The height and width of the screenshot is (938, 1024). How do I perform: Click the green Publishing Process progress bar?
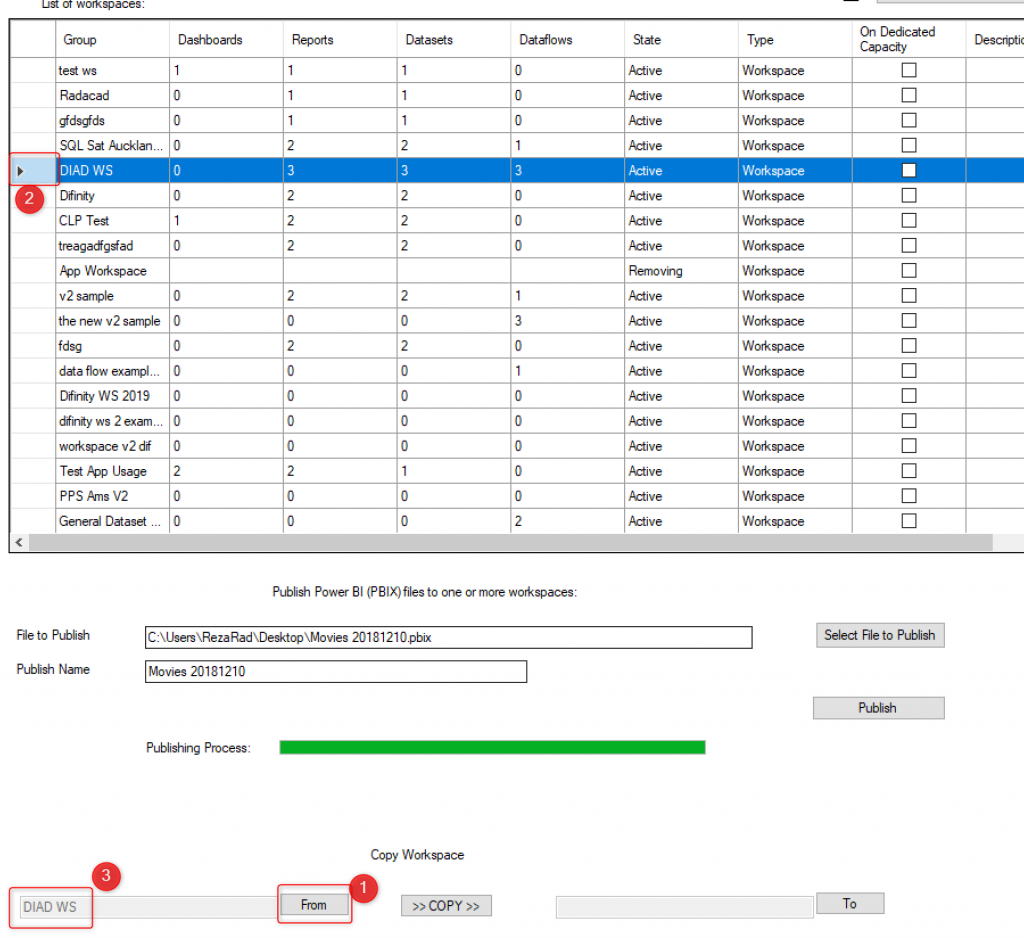pos(492,748)
